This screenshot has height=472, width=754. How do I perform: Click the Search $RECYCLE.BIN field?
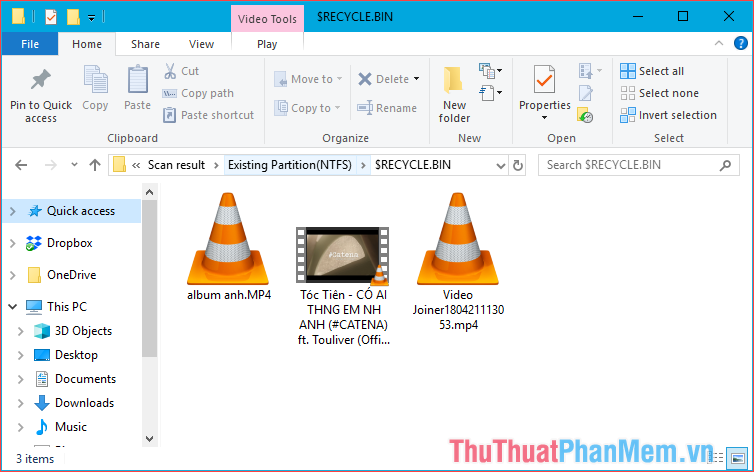(639, 165)
